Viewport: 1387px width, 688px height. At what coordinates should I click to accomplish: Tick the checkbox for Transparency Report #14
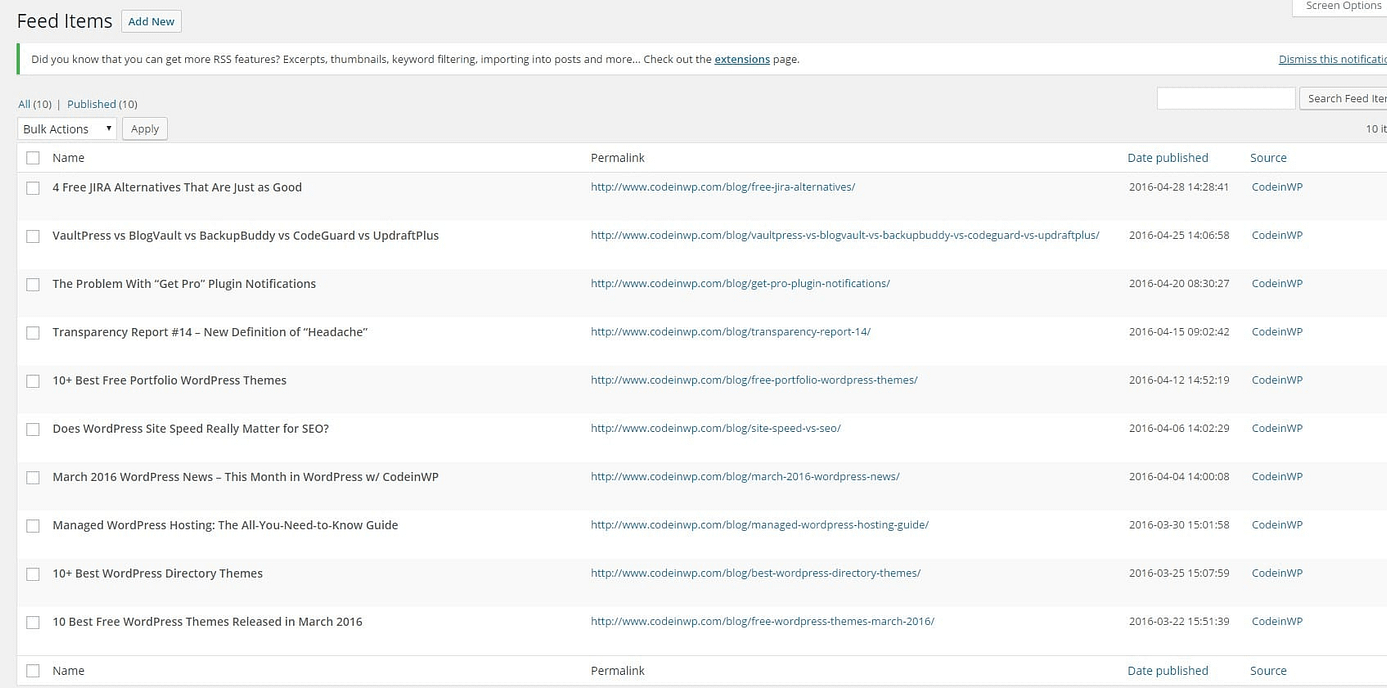(33, 333)
